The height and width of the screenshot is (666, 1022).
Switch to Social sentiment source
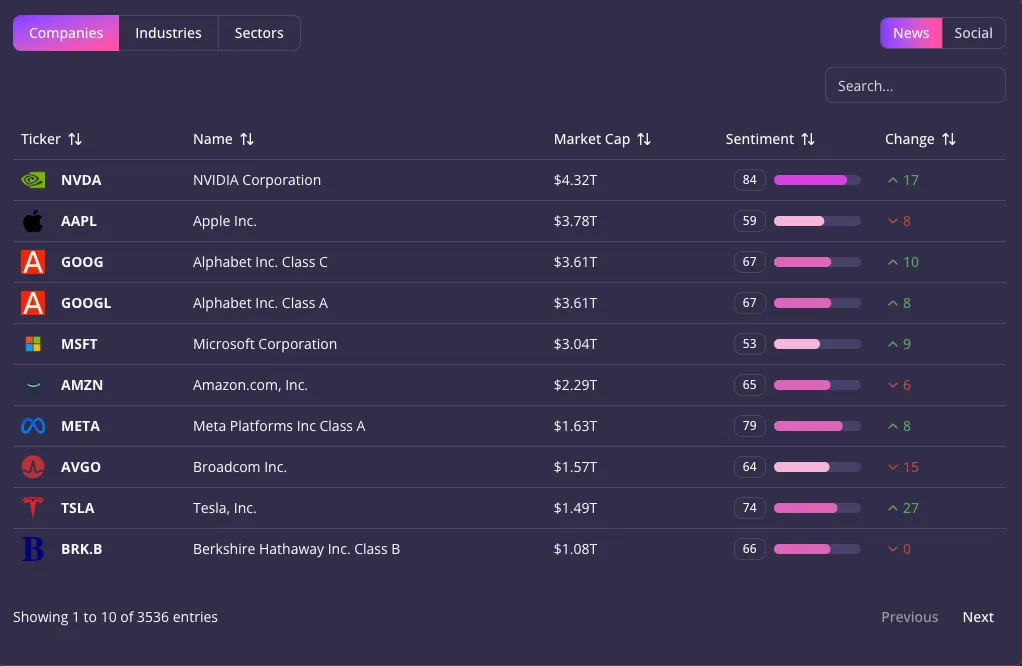pyautogui.click(x=973, y=33)
